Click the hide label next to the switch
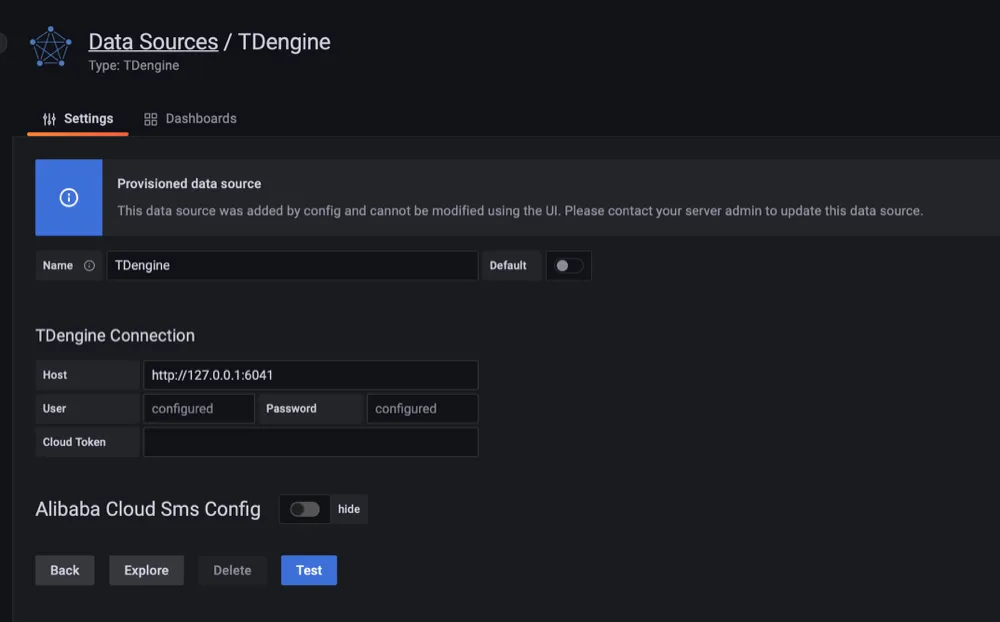This screenshot has height=622, width=1000. coord(348,509)
